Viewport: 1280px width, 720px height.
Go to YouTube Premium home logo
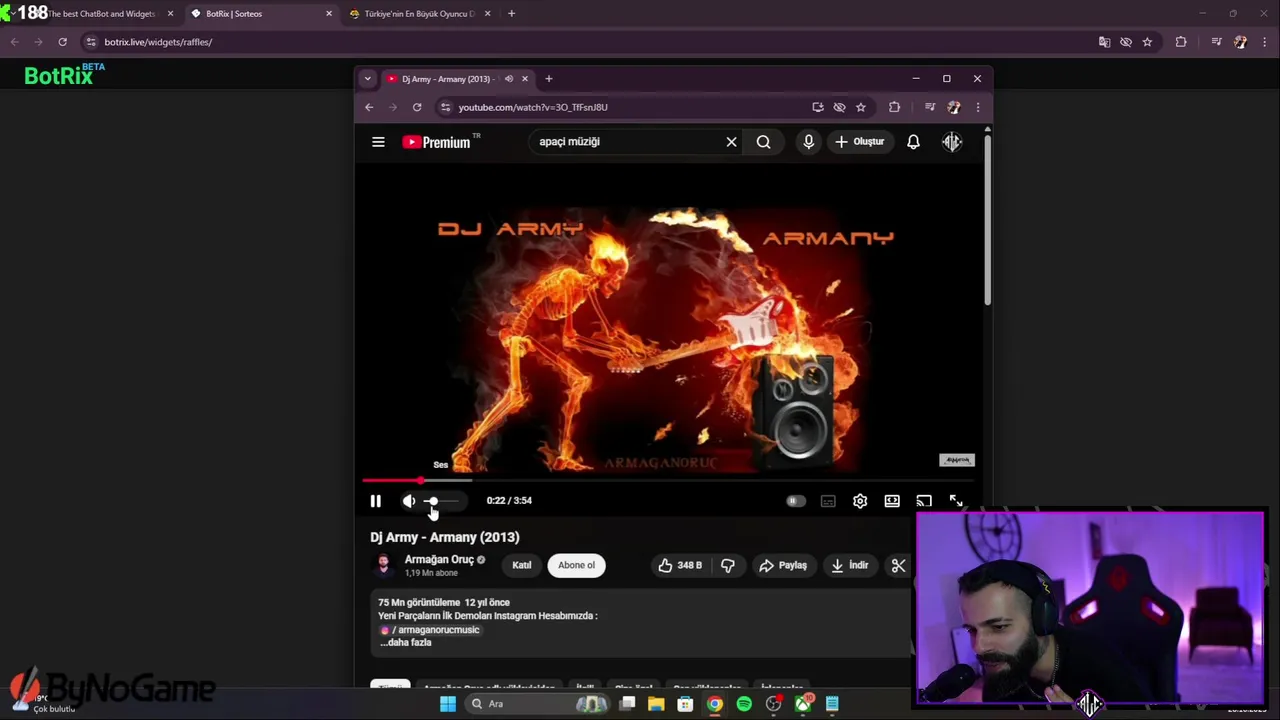click(x=437, y=142)
